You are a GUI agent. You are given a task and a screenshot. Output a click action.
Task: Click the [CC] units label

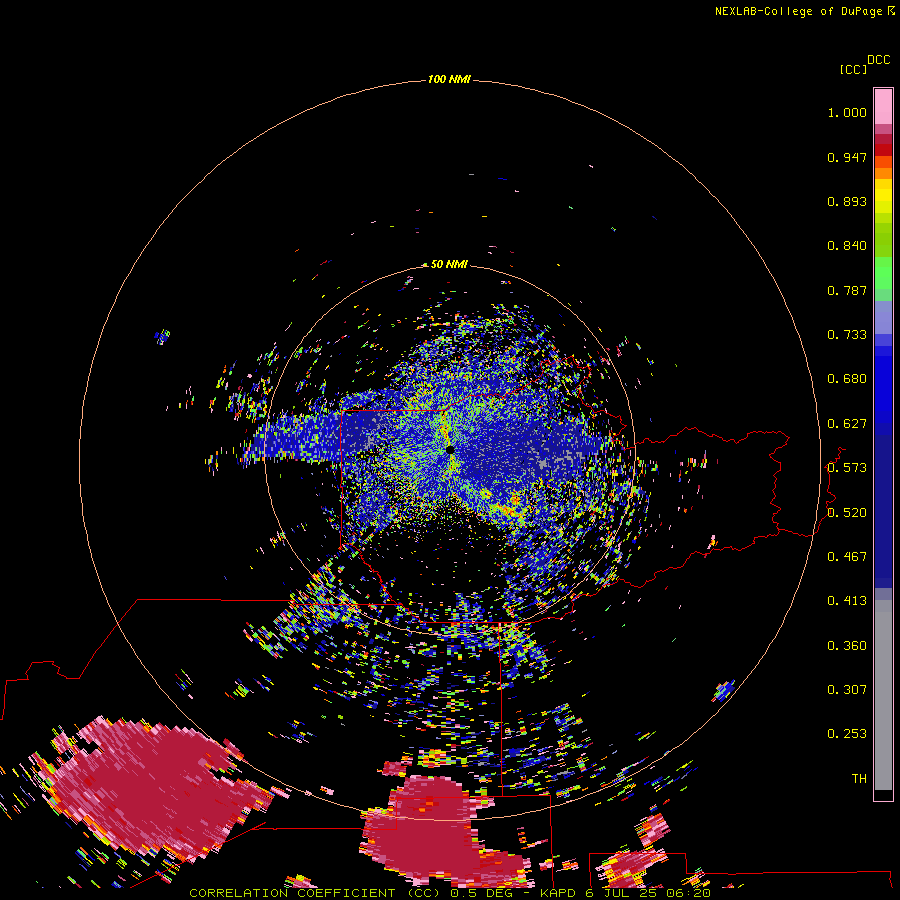pos(852,69)
